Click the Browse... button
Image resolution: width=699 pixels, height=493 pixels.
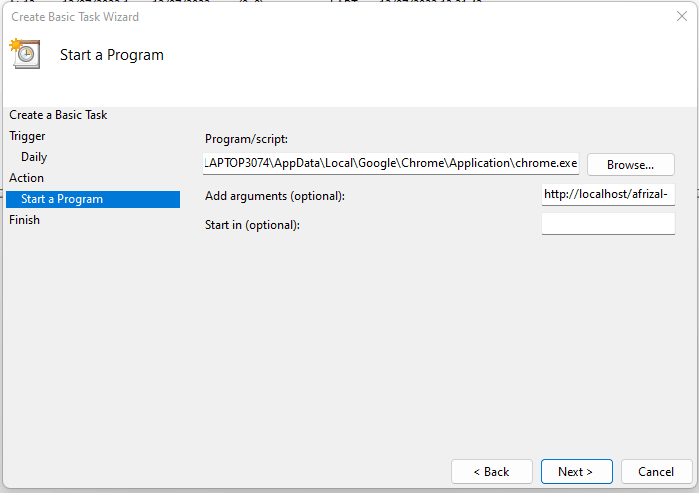[630, 165]
